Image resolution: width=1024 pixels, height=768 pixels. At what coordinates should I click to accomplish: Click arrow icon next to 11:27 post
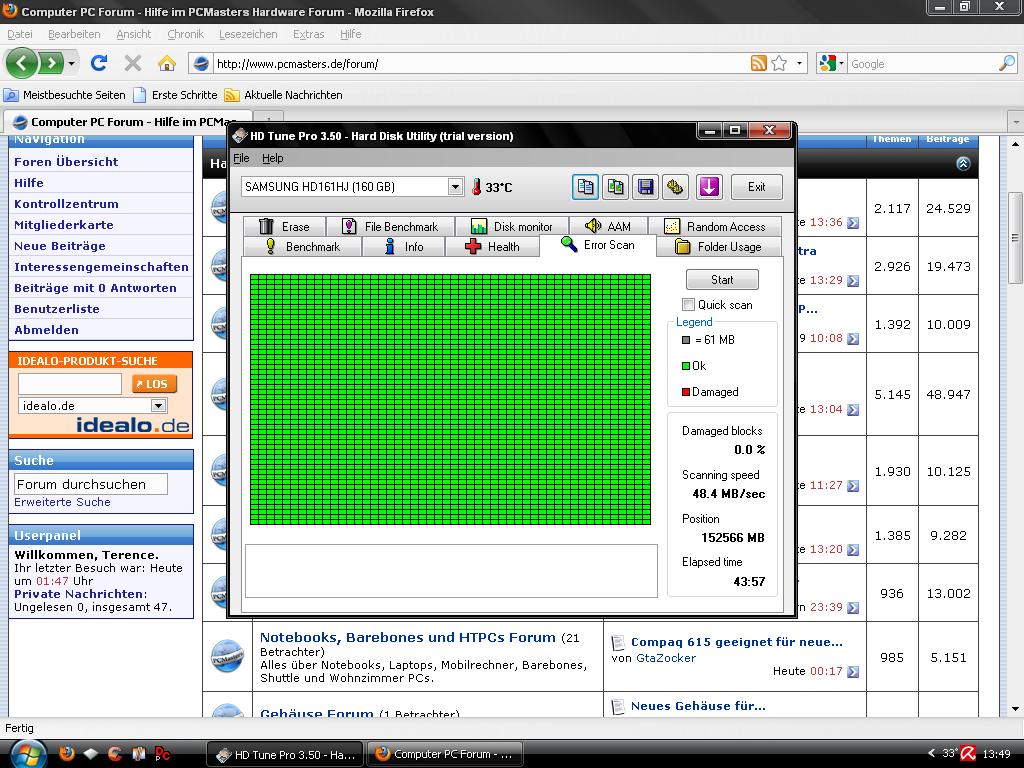[x=853, y=486]
